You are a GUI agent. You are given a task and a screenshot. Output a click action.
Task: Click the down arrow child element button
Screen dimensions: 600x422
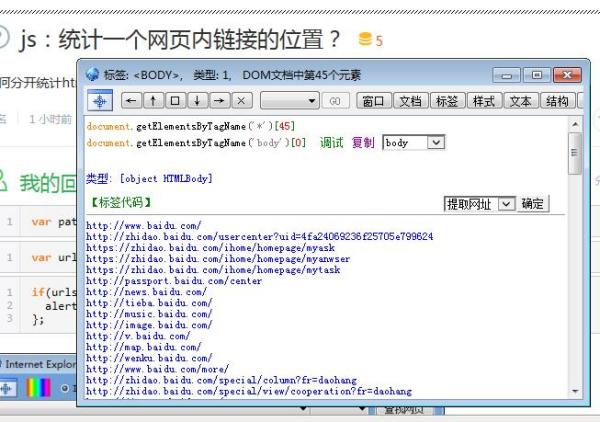point(197,101)
